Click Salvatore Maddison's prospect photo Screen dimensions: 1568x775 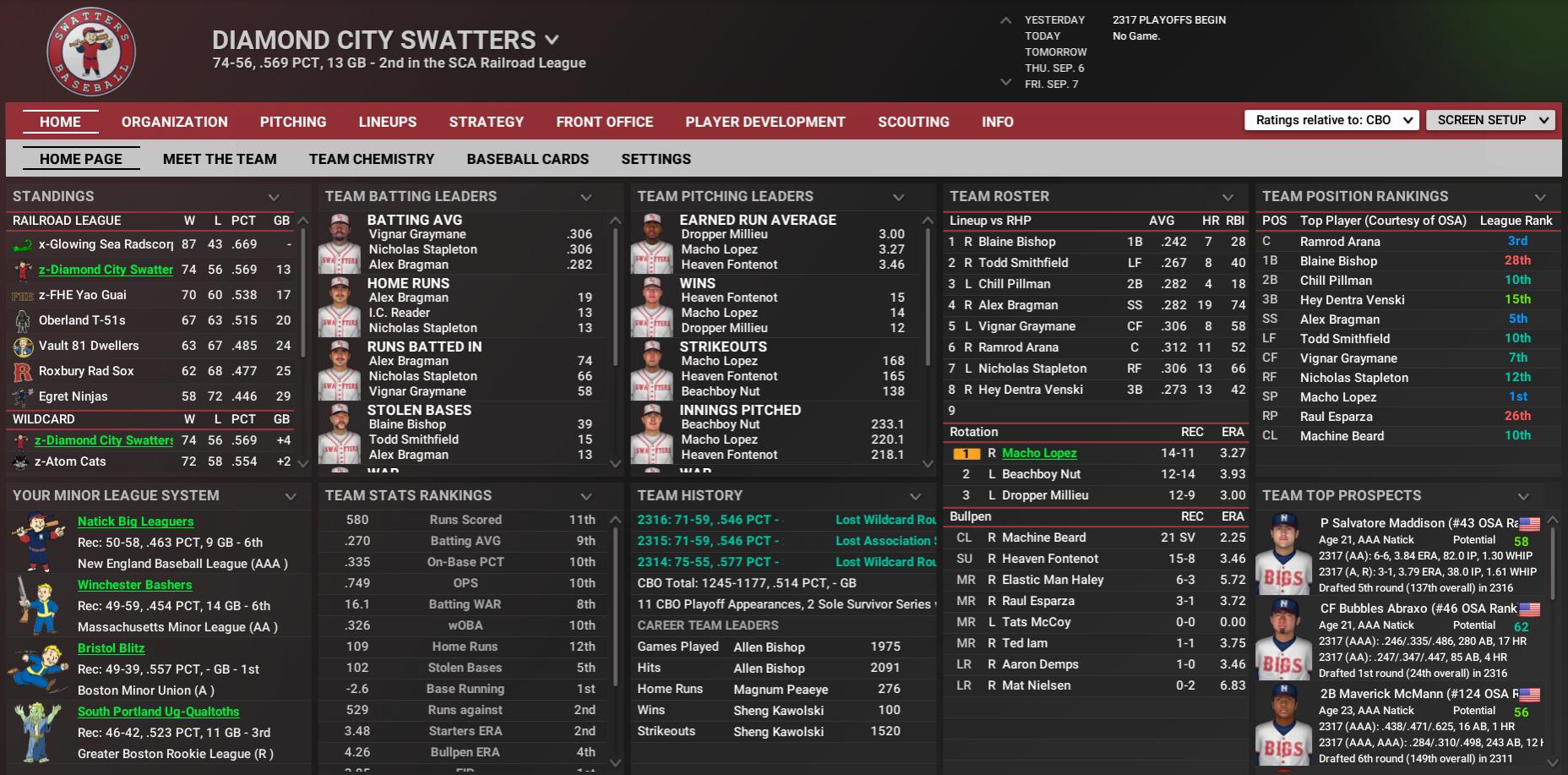click(1283, 554)
